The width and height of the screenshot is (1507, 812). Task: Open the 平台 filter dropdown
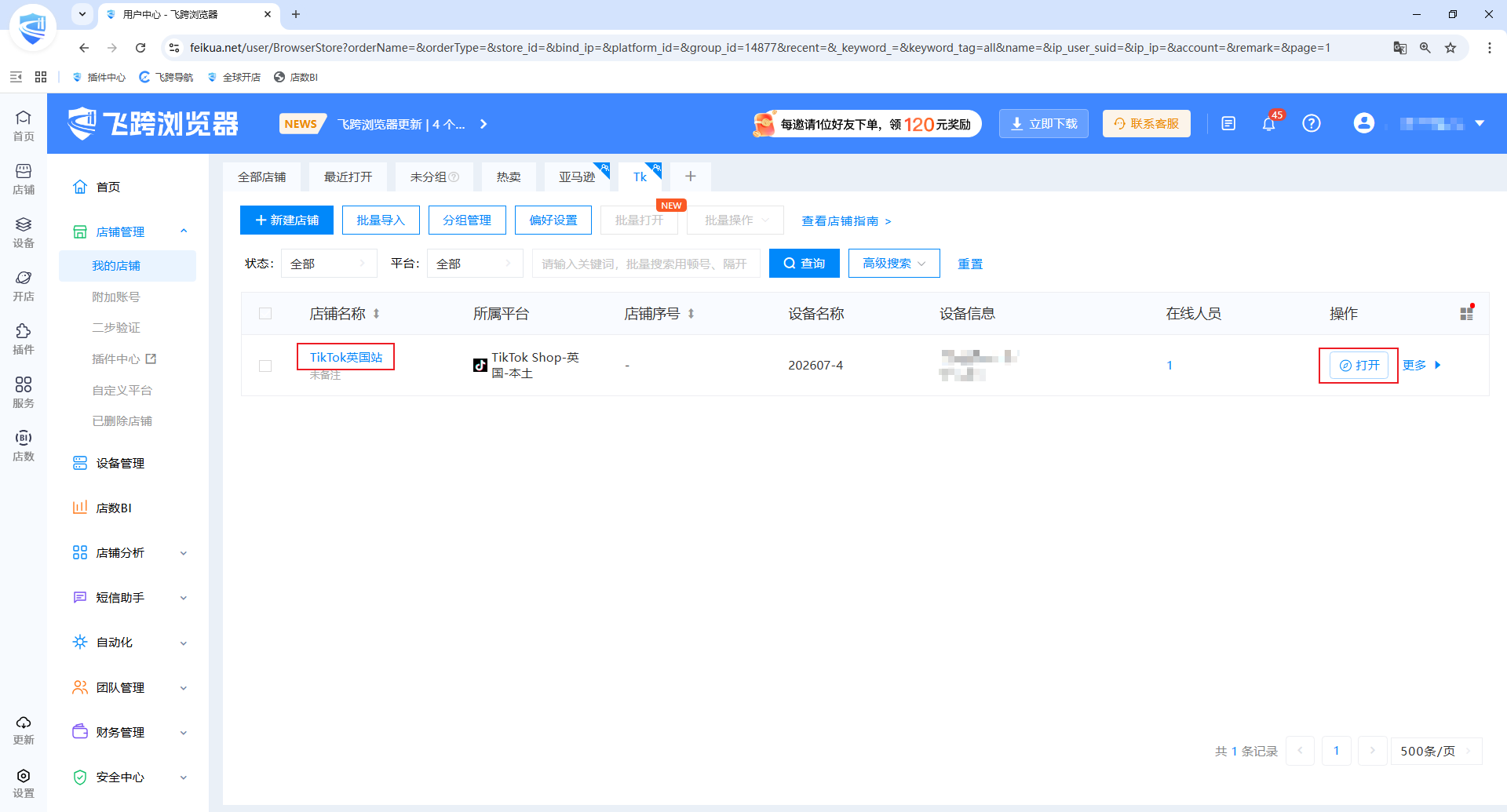click(475, 264)
